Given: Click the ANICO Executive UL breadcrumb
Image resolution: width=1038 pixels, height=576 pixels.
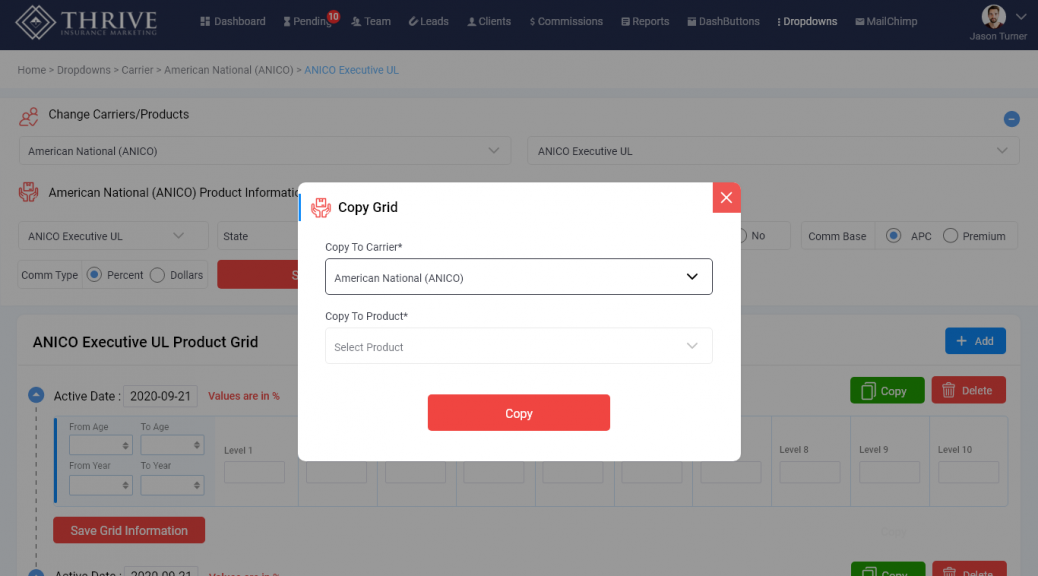Looking at the screenshot, I should point(352,70).
